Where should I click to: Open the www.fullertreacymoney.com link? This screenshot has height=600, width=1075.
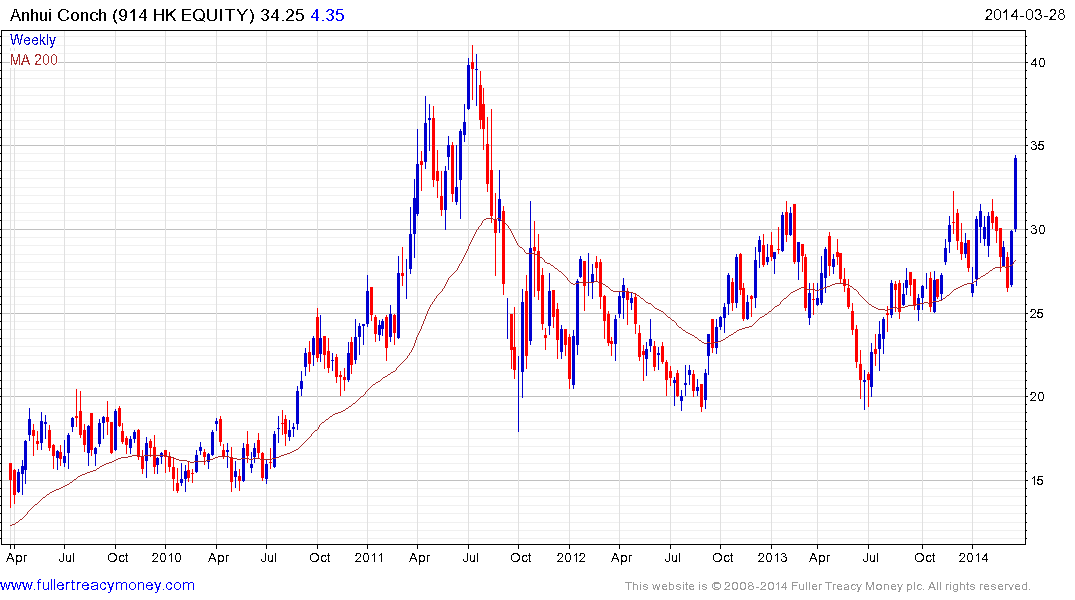pyautogui.click(x=97, y=586)
